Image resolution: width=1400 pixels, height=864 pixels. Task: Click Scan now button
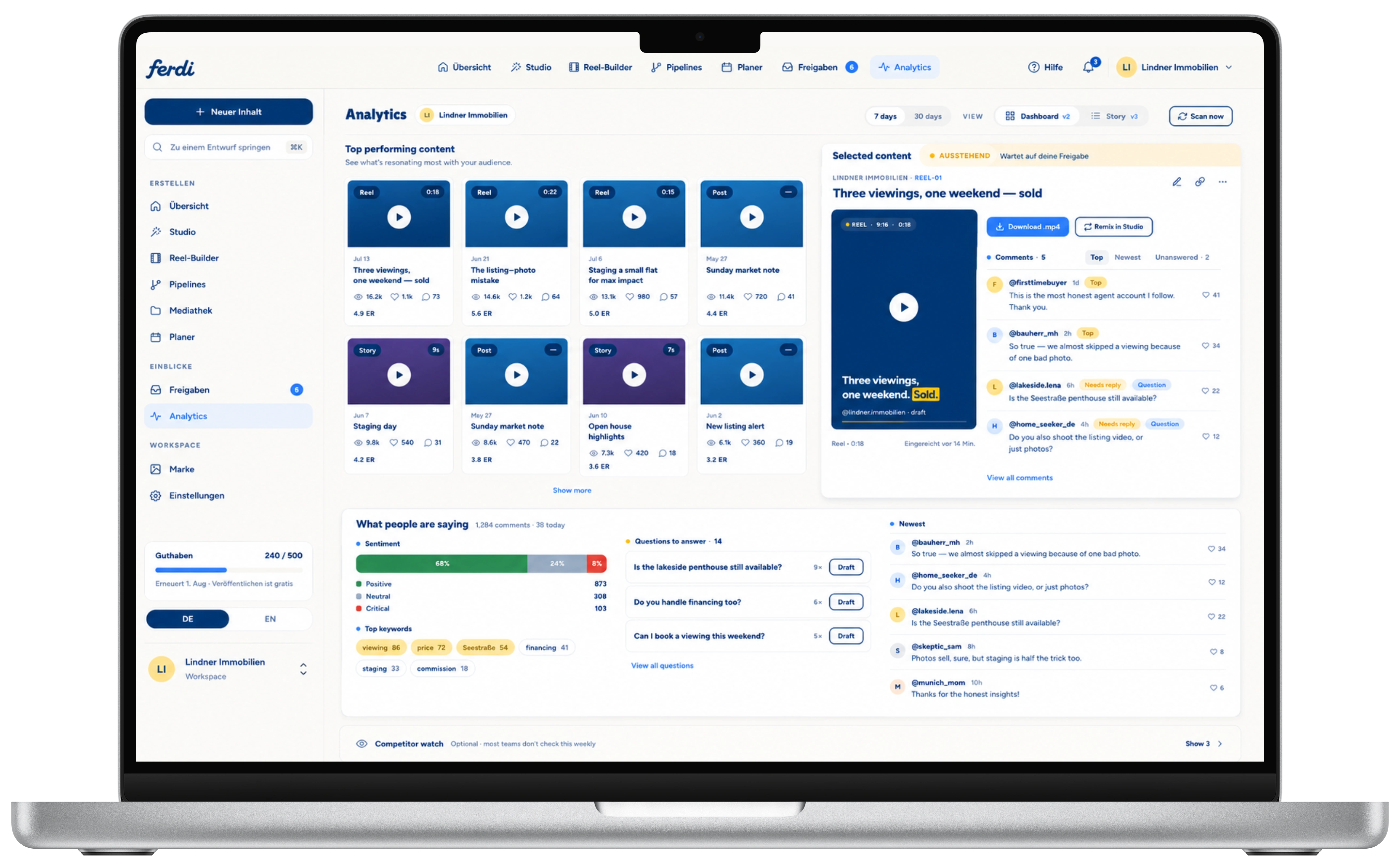1200,117
